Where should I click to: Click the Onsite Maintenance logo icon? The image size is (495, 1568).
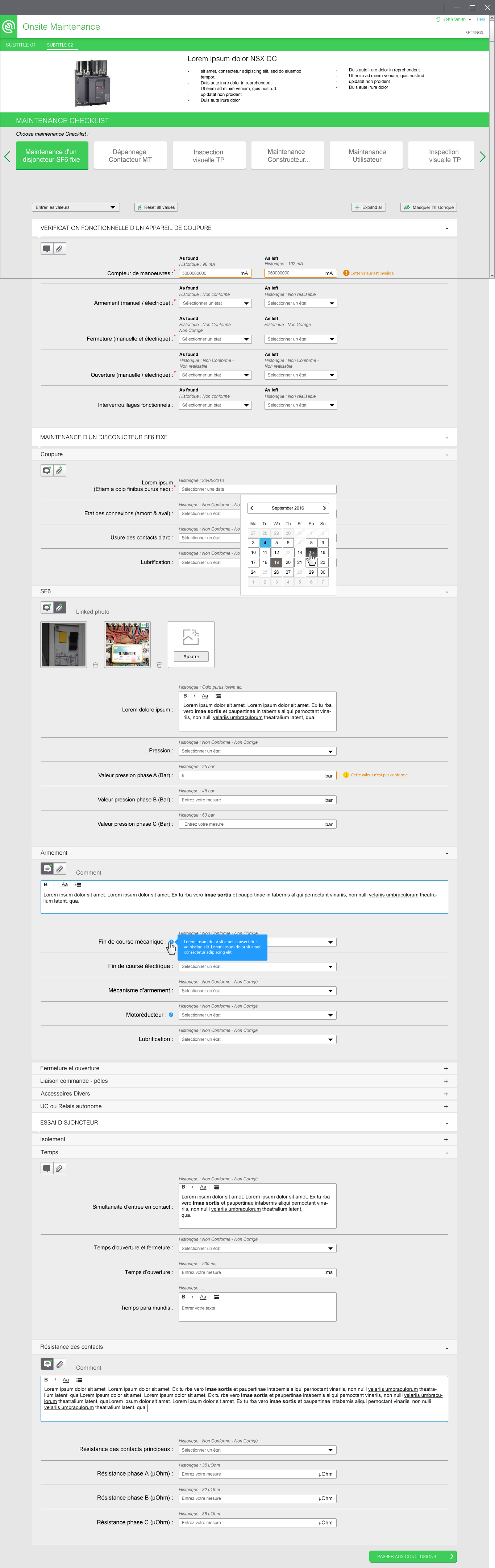click(8, 27)
